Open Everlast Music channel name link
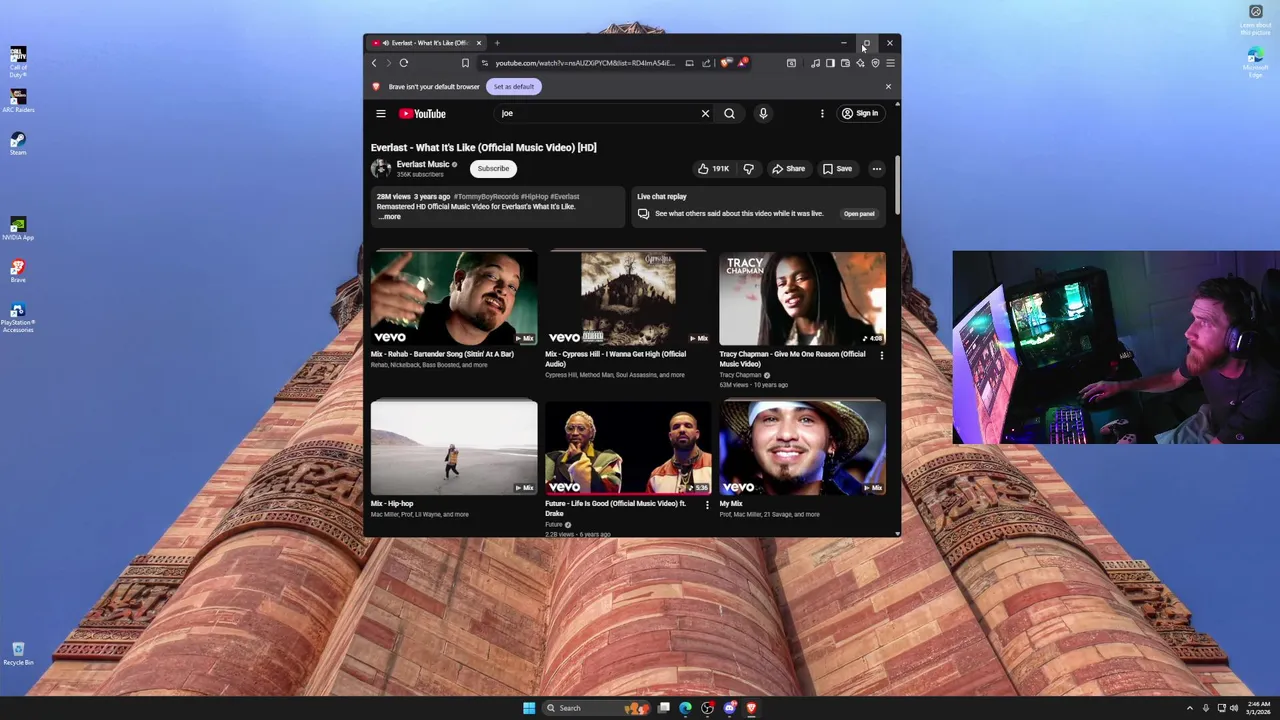Image resolution: width=1280 pixels, height=720 pixels. pos(422,164)
